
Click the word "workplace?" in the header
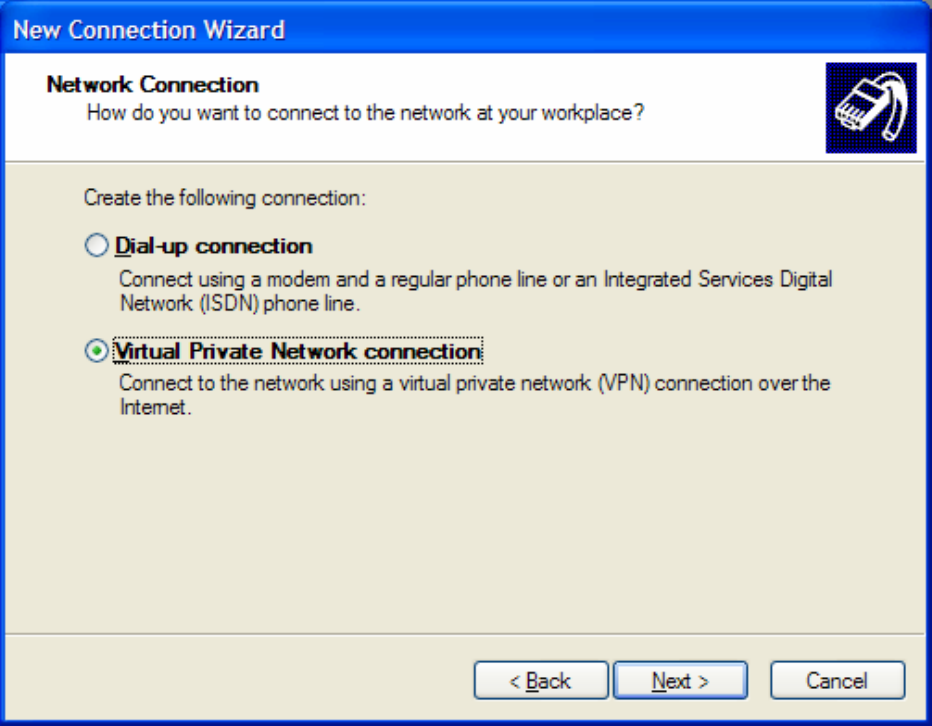(x=592, y=111)
